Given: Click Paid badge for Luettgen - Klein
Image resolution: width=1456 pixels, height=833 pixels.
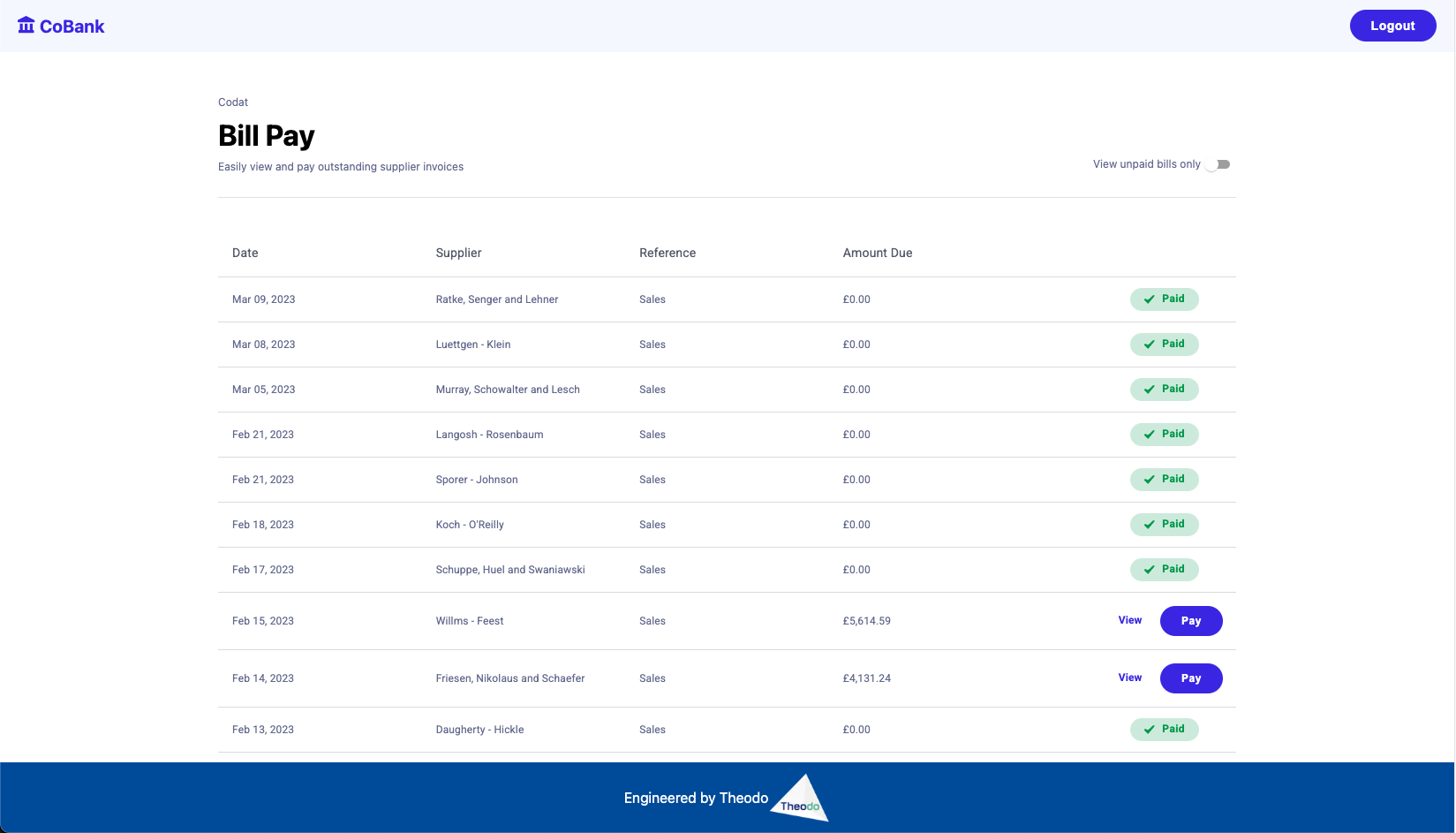Looking at the screenshot, I should pyautogui.click(x=1164, y=344).
